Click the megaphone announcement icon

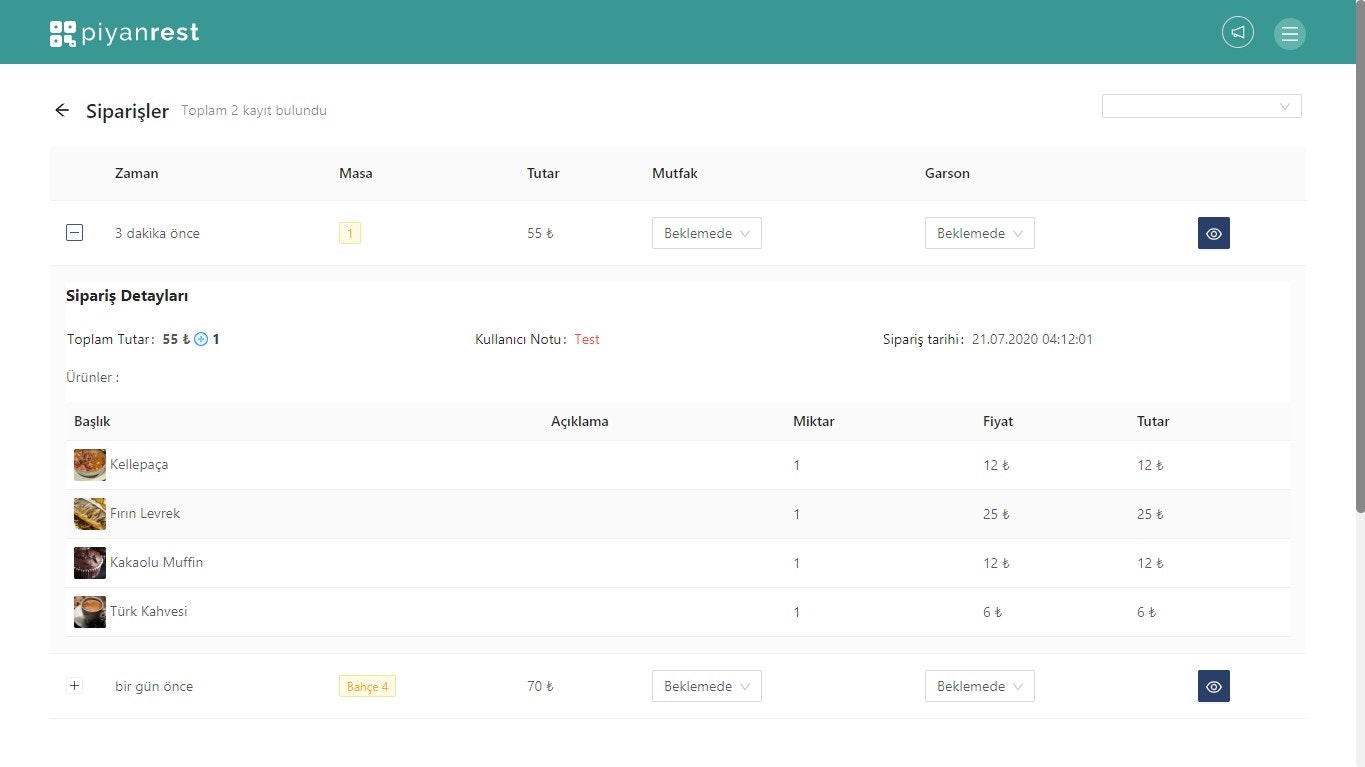(x=1237, y=32)
